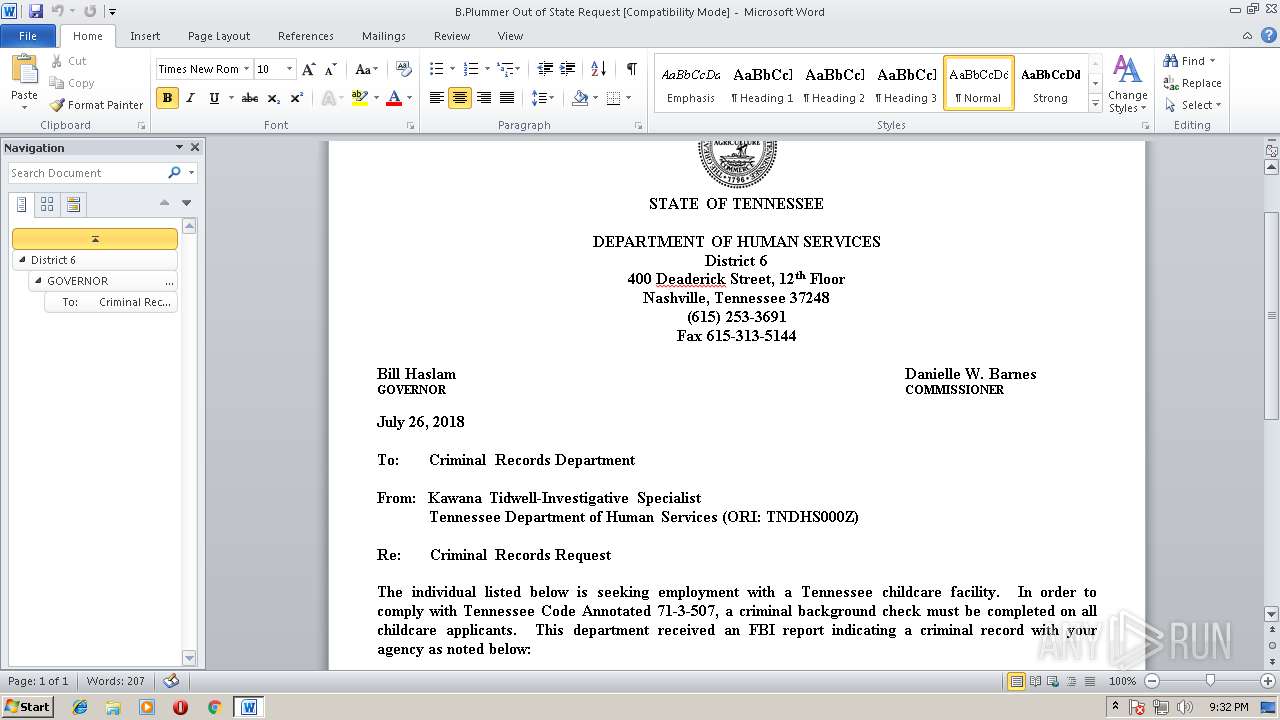Switch to Page Layout tab
This screenshot has height=720, width=1280.
[x=219, y=36]
